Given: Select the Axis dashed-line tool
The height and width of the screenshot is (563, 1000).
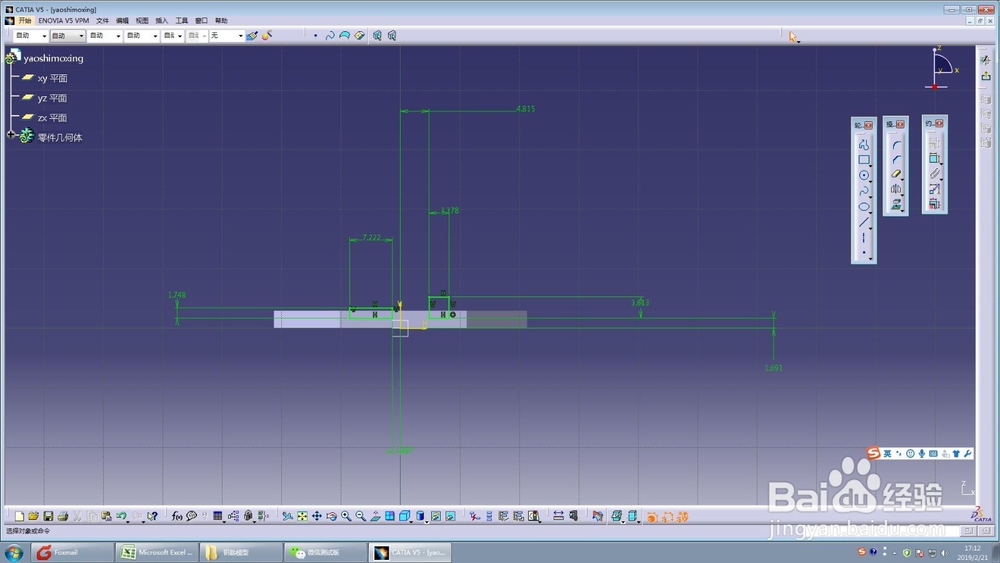Looking at the screenshot, I should [x=864, y=238].
